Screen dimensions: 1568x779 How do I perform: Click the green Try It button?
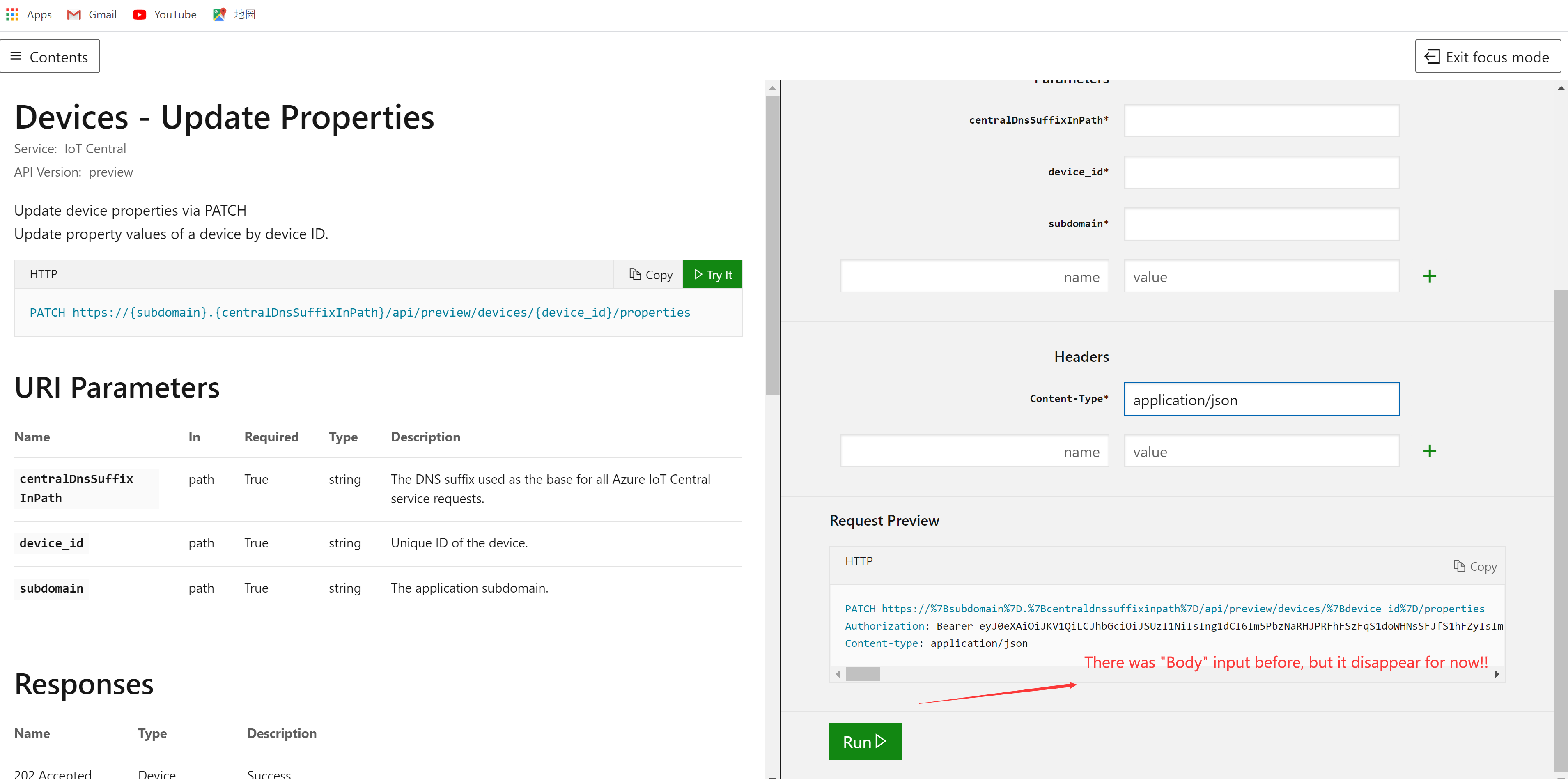pos(712,274)
